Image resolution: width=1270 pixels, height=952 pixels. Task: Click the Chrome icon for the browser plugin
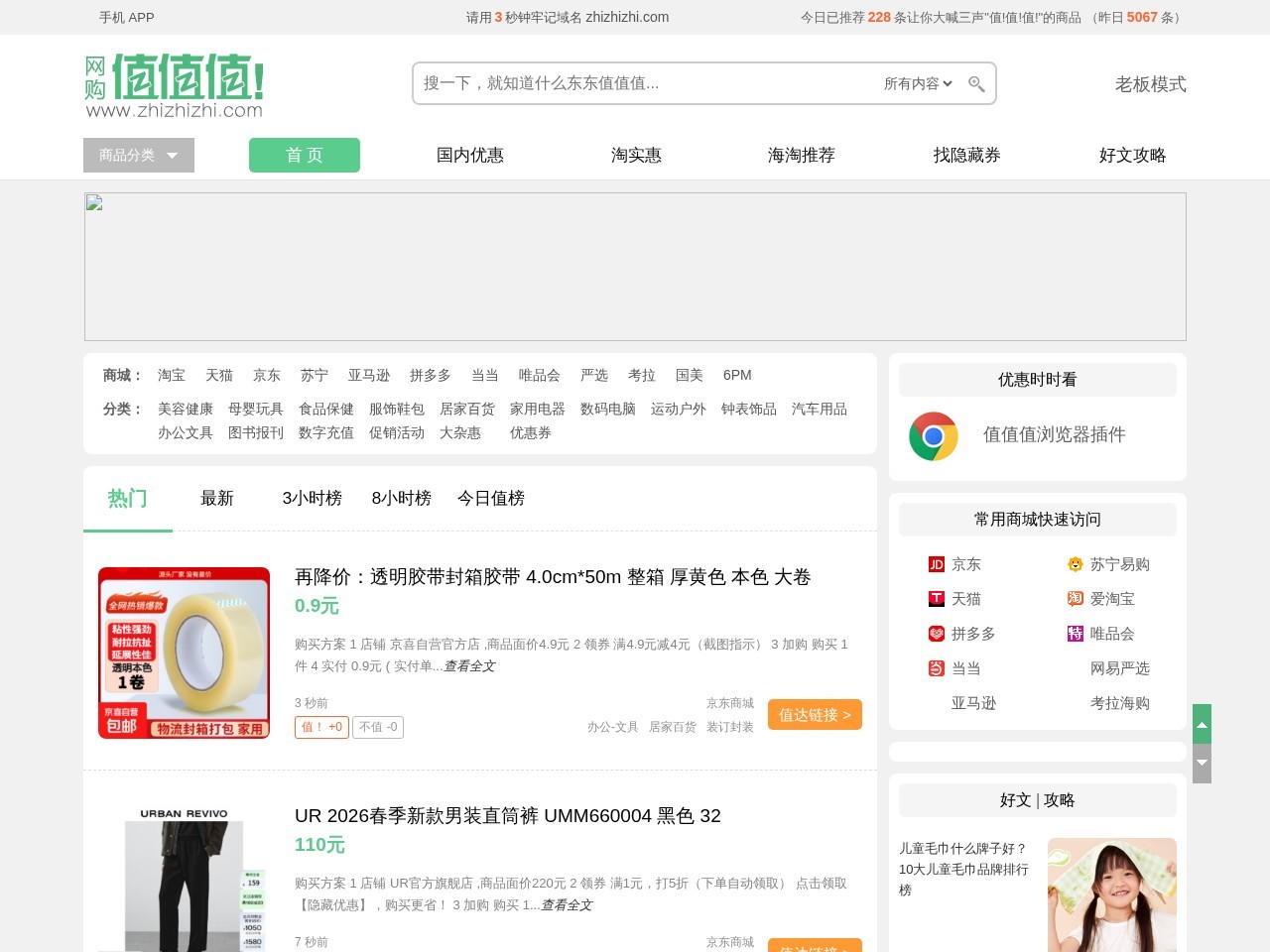pyautogui.click(x=933, y=435)
